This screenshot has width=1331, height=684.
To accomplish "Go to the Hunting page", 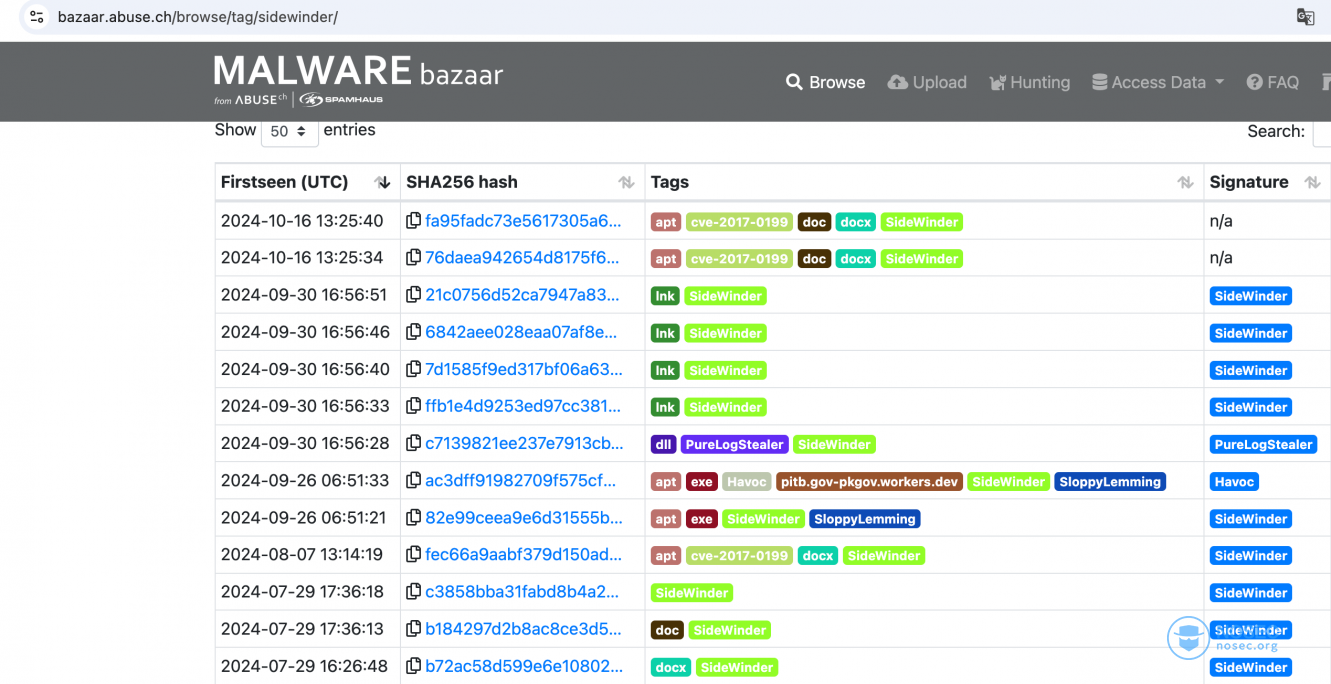I will 1029,82.
